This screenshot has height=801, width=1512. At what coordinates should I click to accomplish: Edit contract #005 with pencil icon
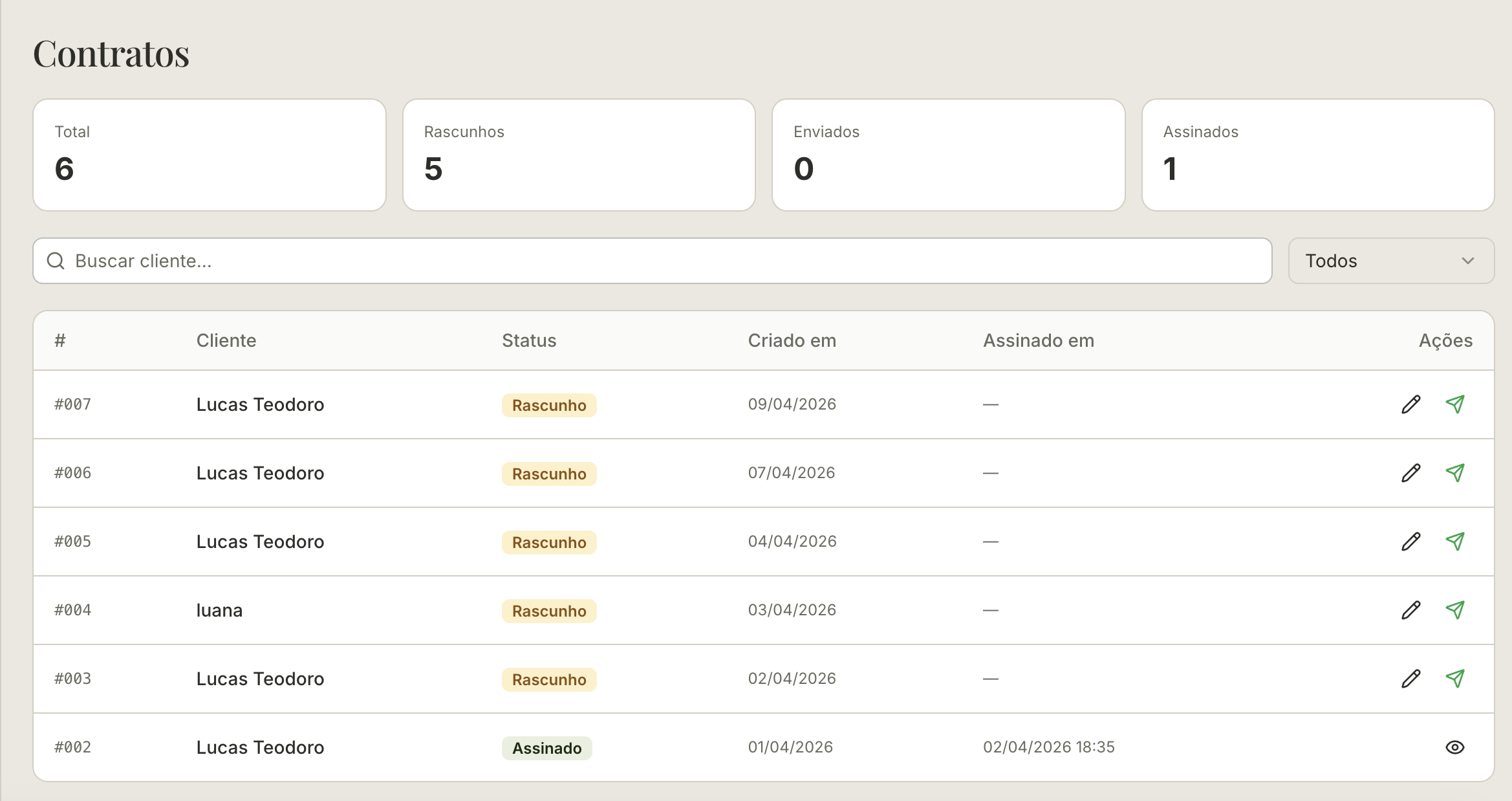click(x=1411, y=542)
